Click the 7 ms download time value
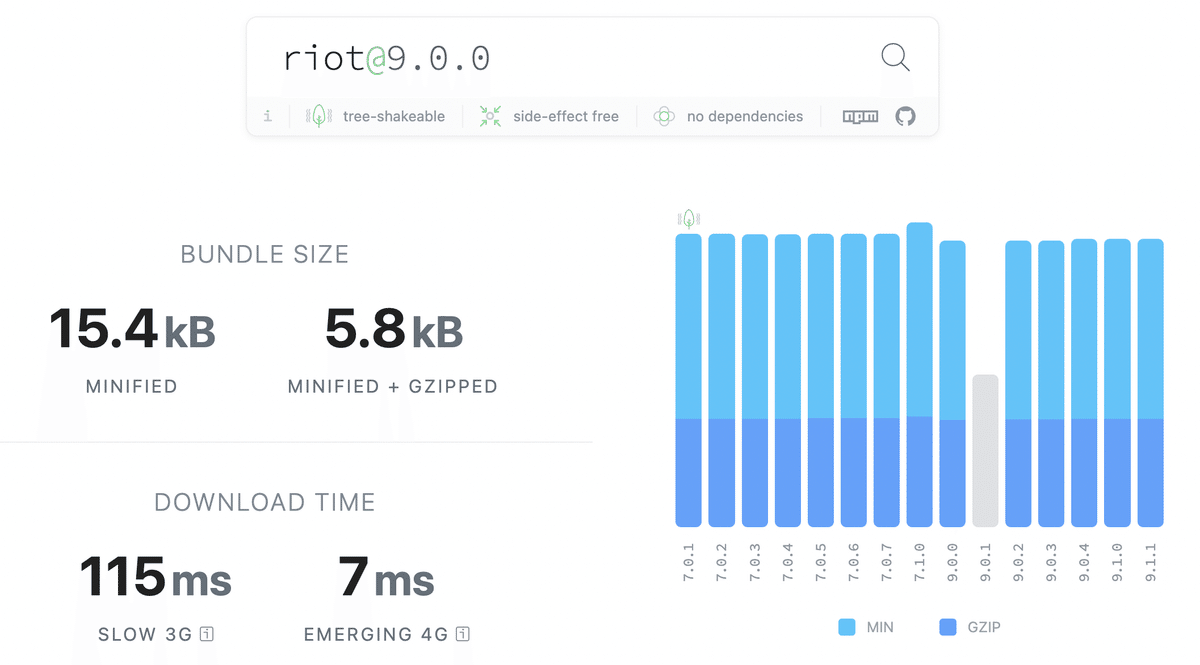The height and width of the screenshot is (665, 1200). 387,578
